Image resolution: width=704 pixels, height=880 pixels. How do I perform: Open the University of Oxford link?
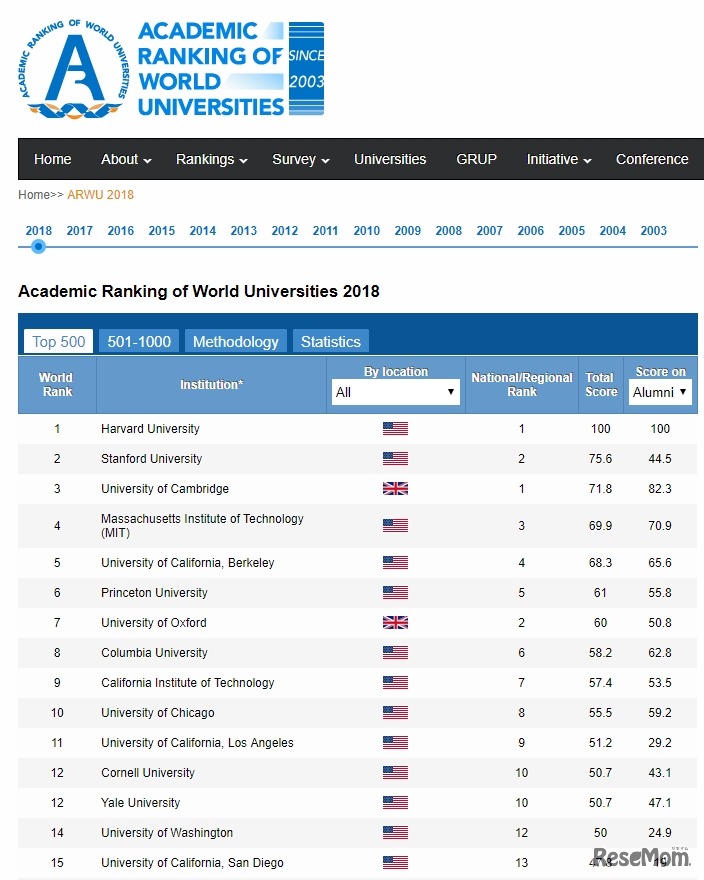pyautogui.click(x=154, y=622)
